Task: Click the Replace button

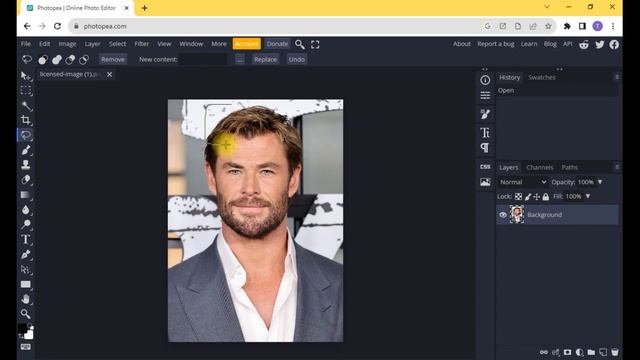Action: pos(265,60)
